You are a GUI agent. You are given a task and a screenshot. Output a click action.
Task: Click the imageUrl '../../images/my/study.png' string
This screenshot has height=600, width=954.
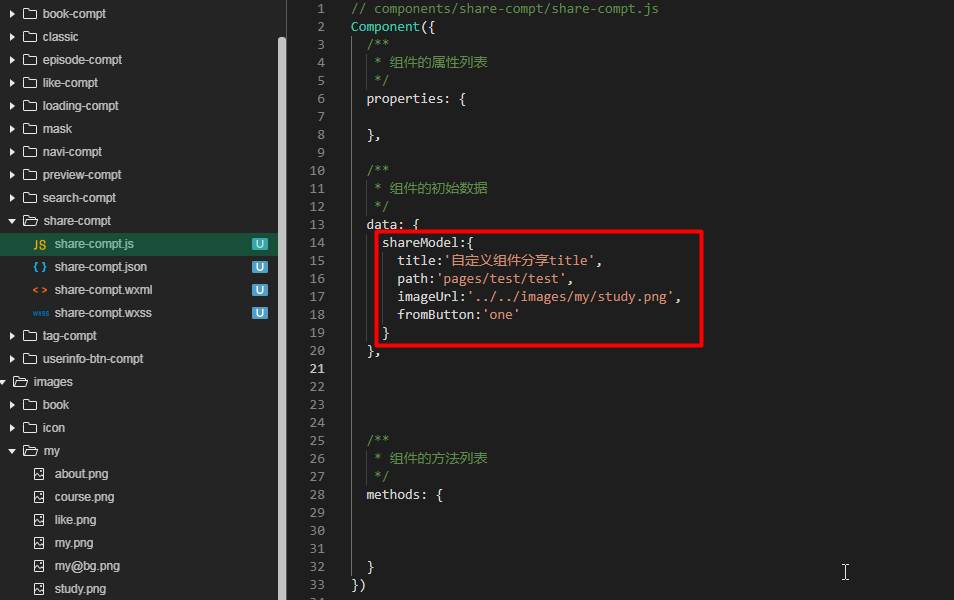tap(570, 297)
